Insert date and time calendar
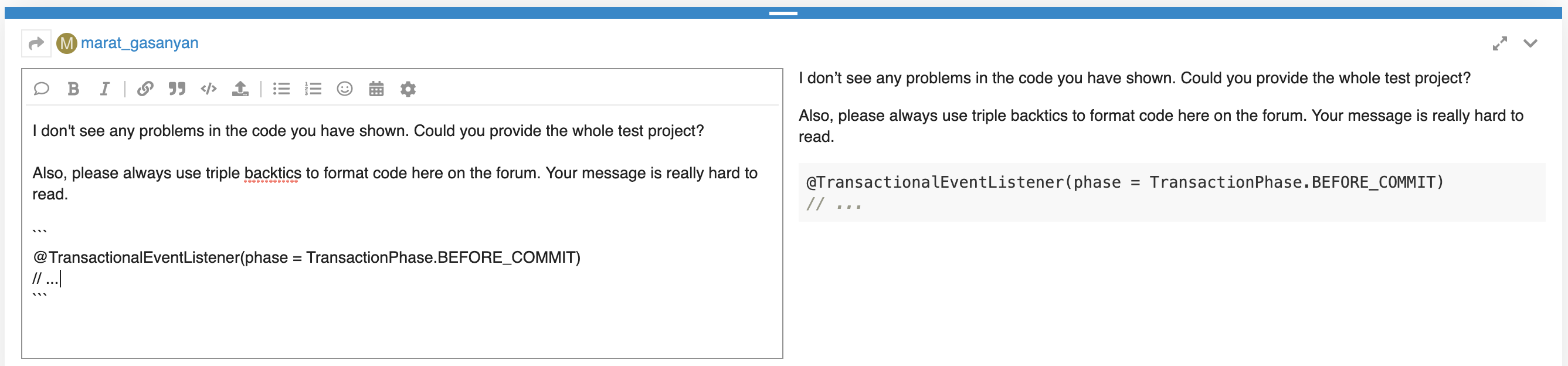Image resolution: width=1568 pixels, height=366 pixels. [x=376, y=89]
